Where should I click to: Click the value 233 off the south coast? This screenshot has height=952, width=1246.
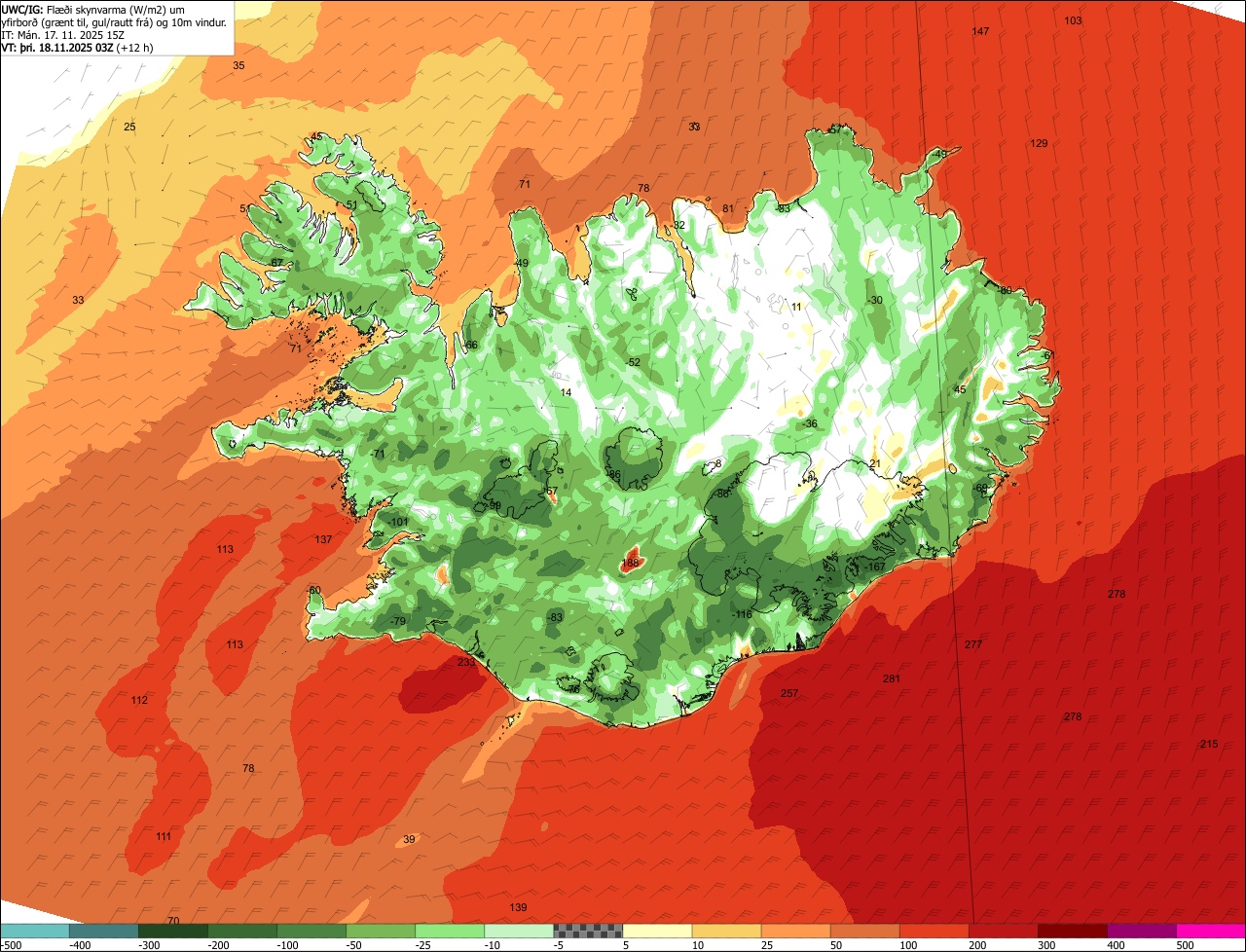[x=466, y=662]
